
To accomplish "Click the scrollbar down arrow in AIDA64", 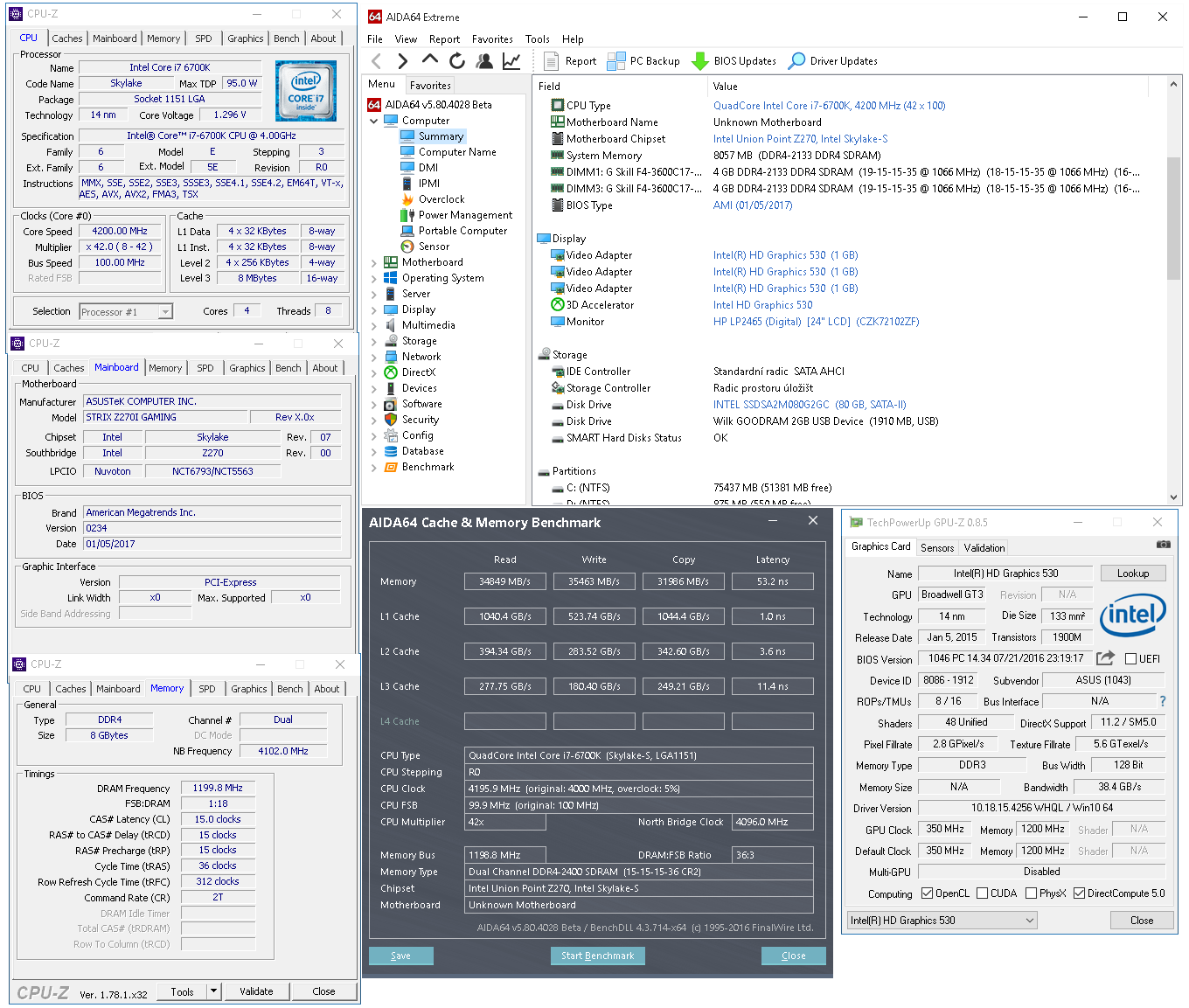I will coord(1174,497).
